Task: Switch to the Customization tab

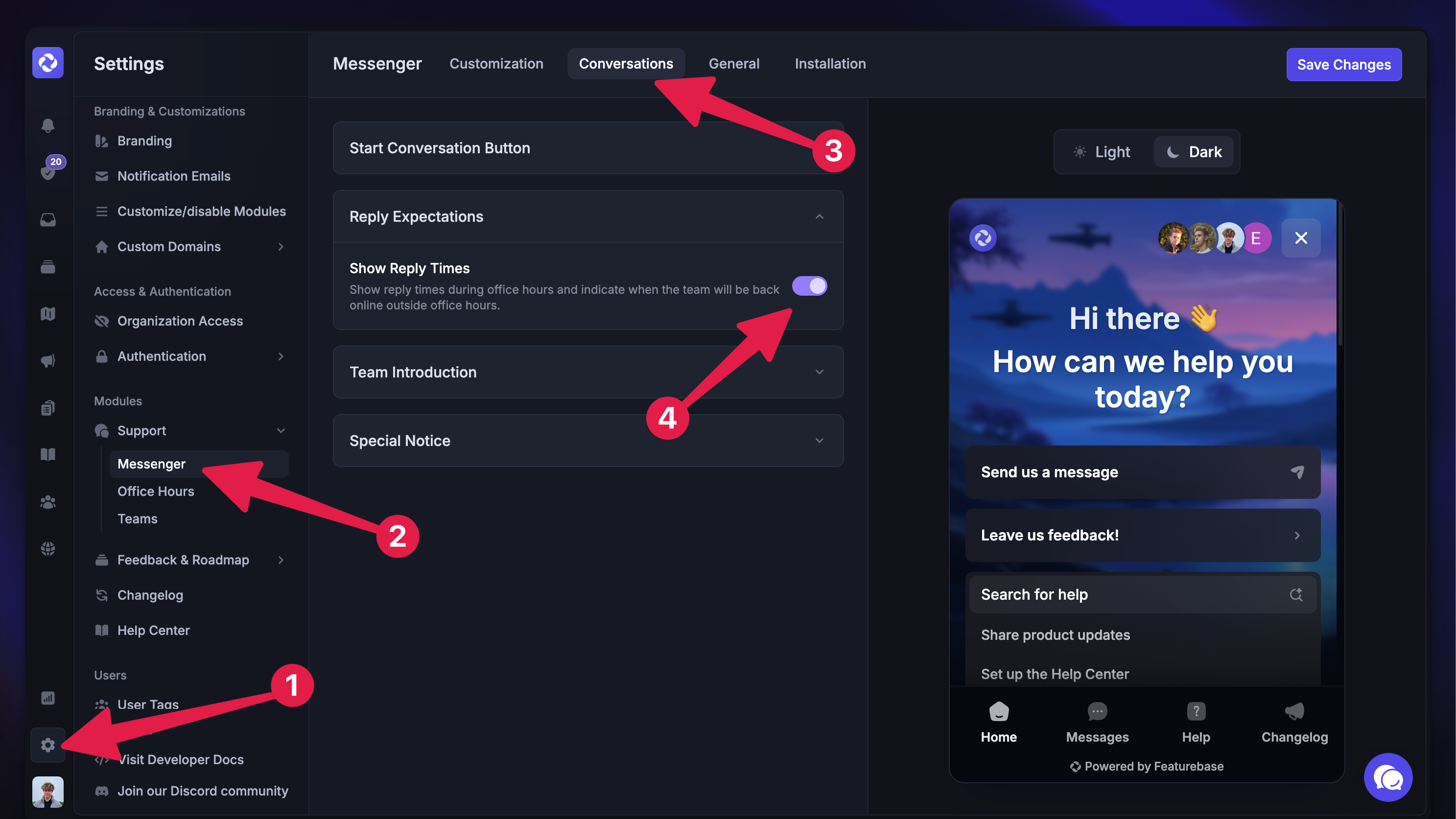Action: (495, 64)
